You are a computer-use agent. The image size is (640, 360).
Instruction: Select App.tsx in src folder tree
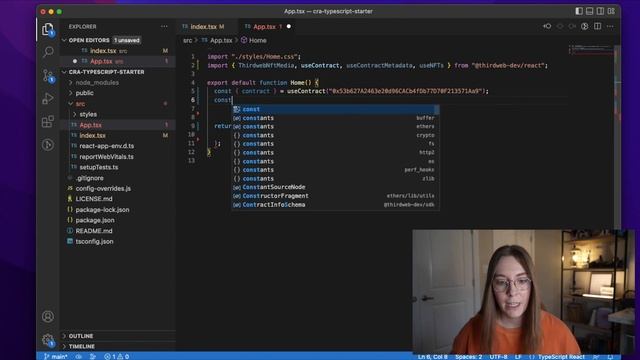pyautogui.click(x=118, y=125)
